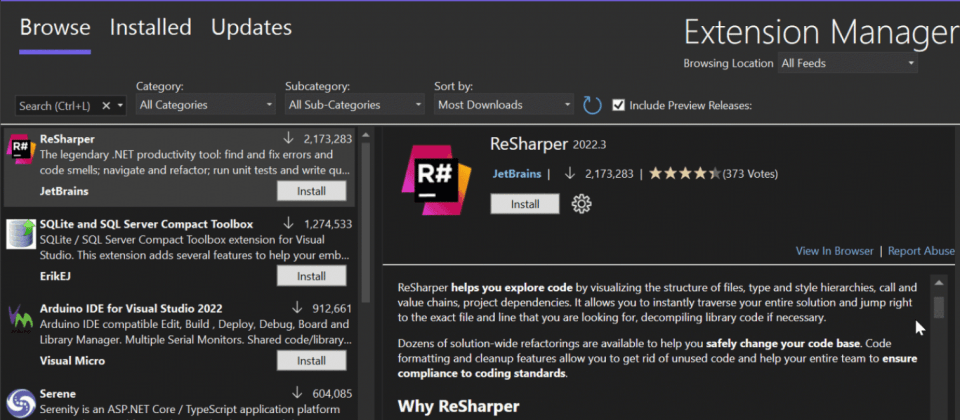Select Arduino IDE for Visual Studio 2022 title
960x420 pixels.
point(131,308)
